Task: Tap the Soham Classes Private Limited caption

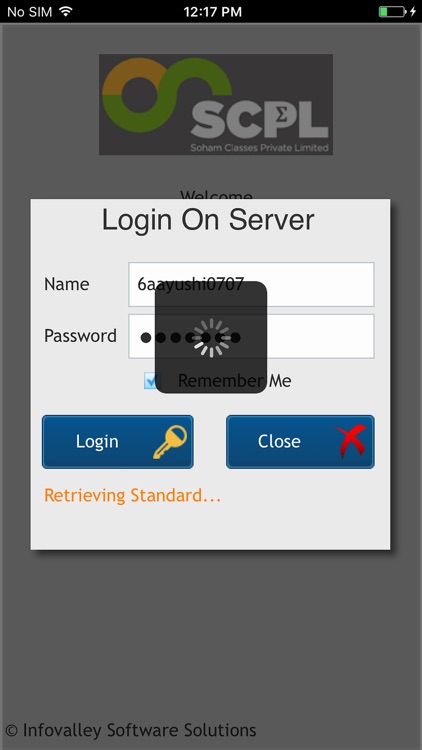Action: point(259,147)
